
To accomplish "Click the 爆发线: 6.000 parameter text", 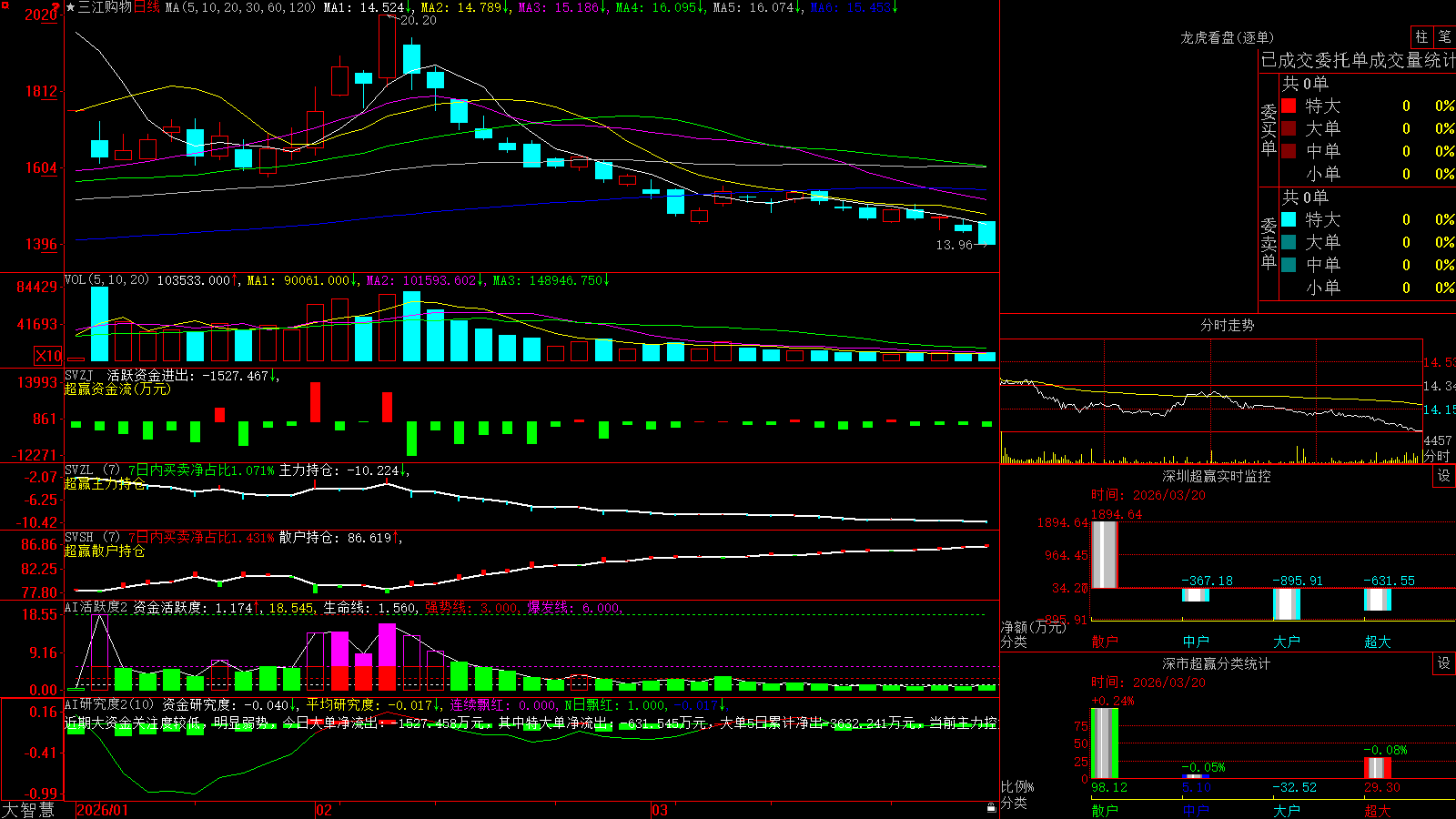I will click(x=574, y=608).
